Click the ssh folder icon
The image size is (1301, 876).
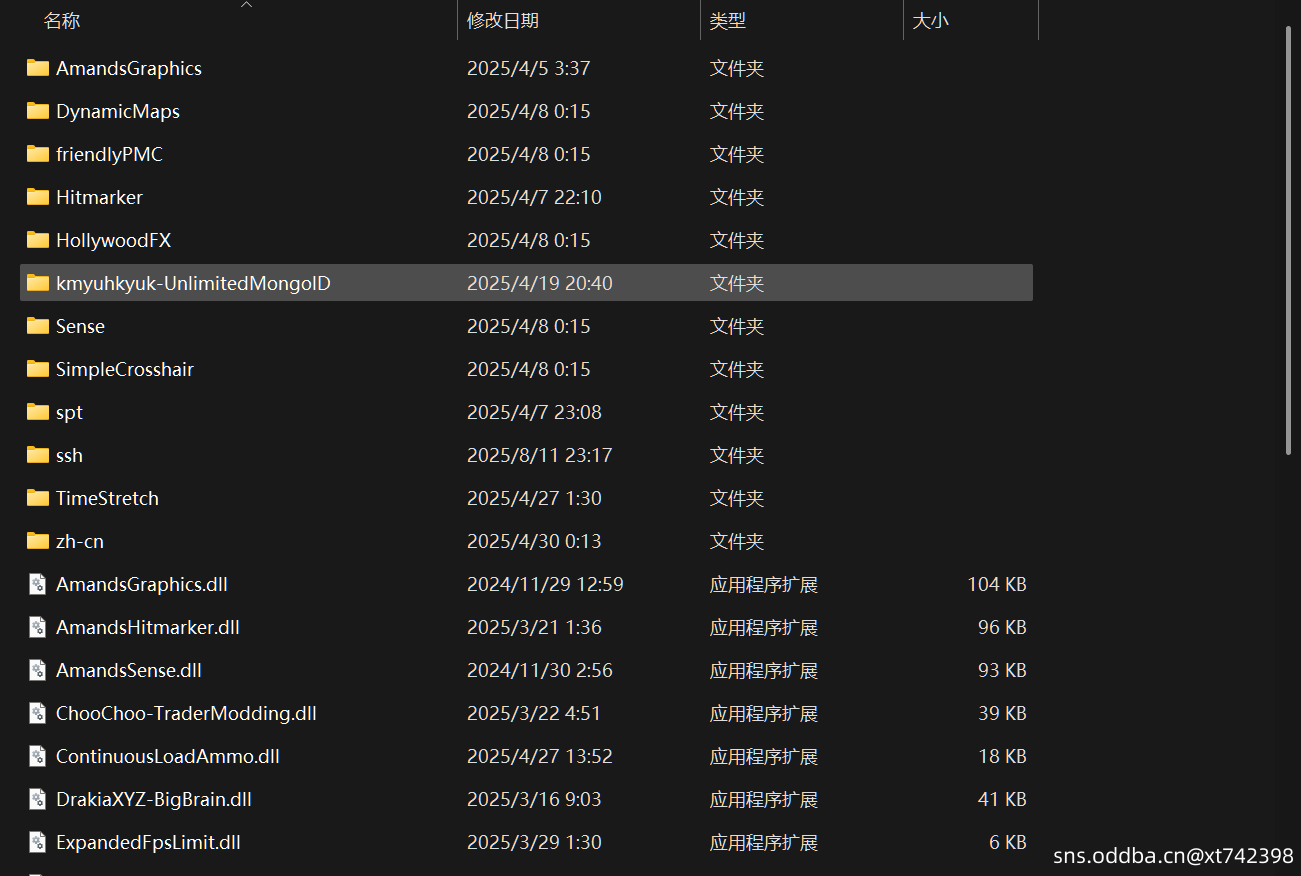[x=38, y=455]
